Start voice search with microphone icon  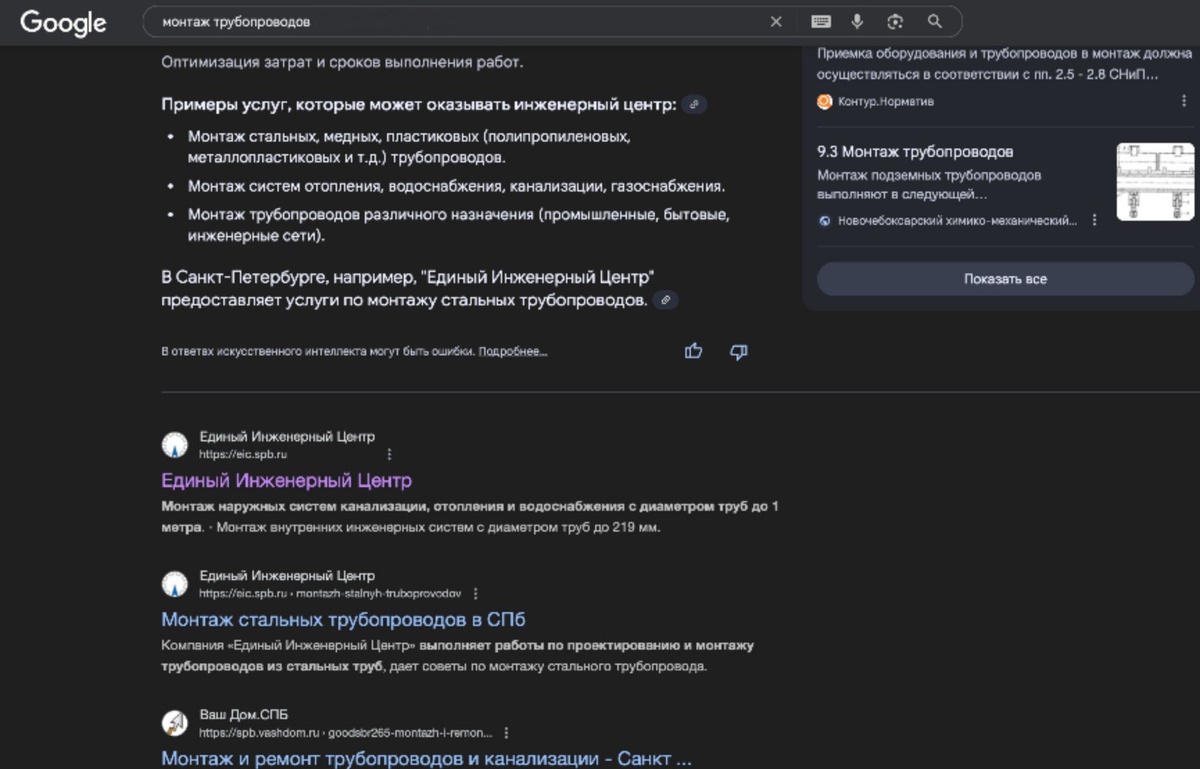click(858, 21)
